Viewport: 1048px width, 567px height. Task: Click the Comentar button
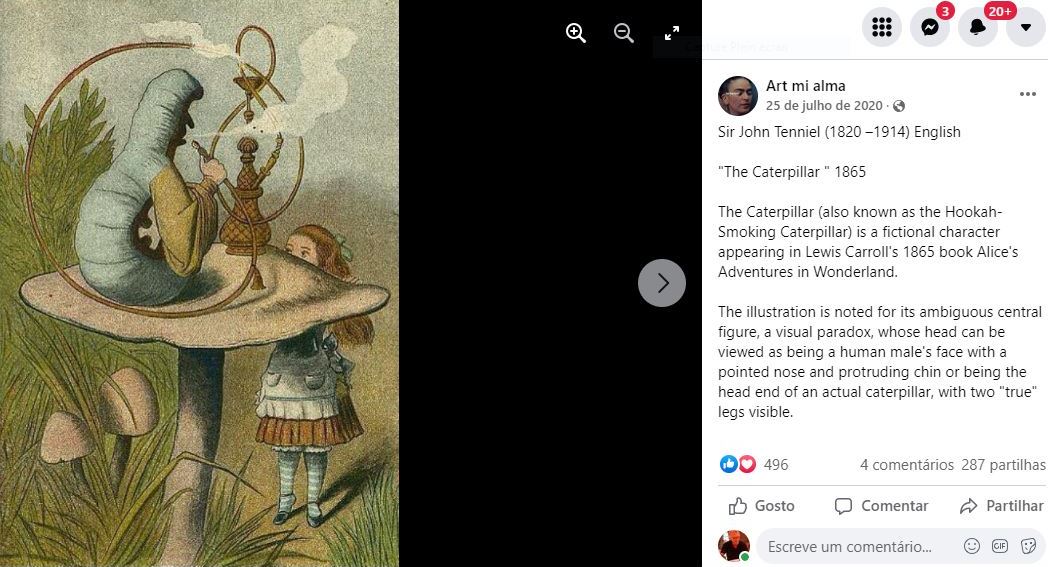coord(881,506)
